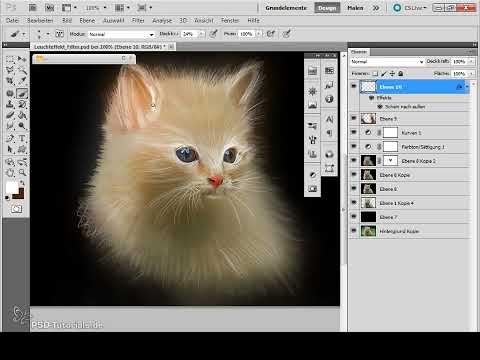The width and height of the screenshot is (480, 360).
Task: Select the Eraser tool
Action: pos(10,115)
